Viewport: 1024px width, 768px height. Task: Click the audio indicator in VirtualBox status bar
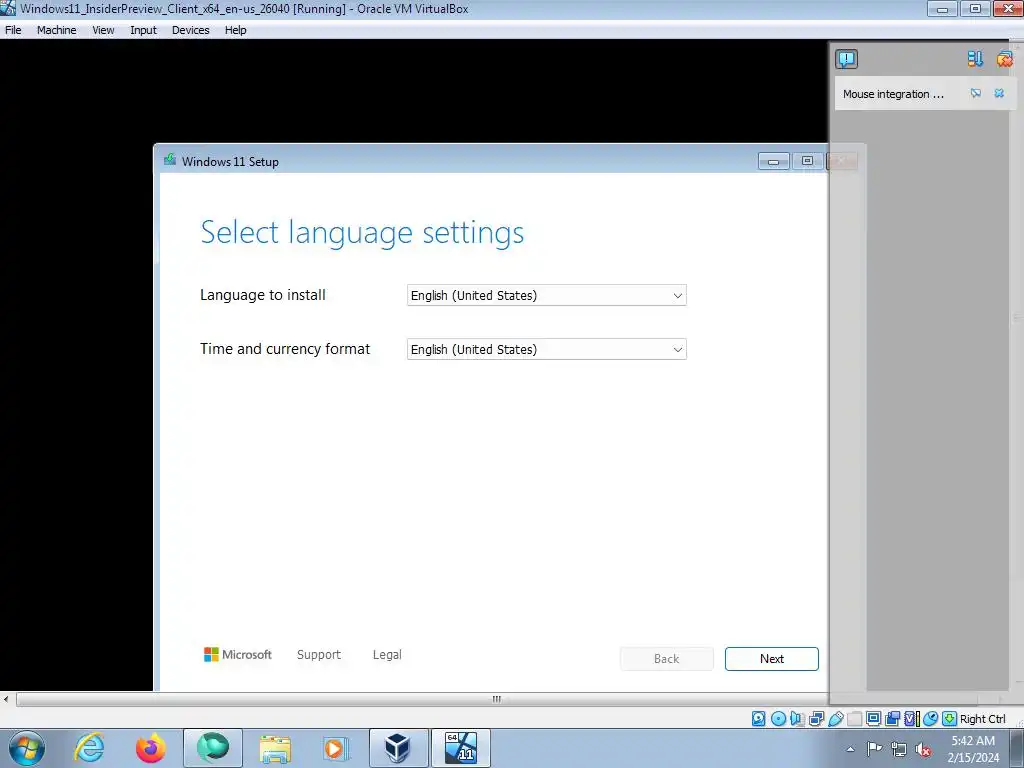click(x=797, y=719)
